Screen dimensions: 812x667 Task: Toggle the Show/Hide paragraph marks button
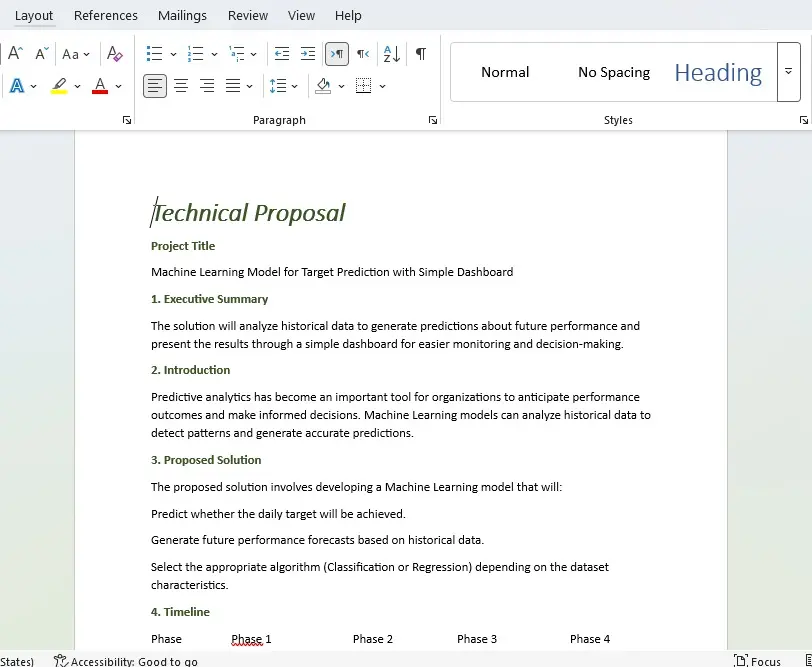pyautogui.click(x=419, y=53)
